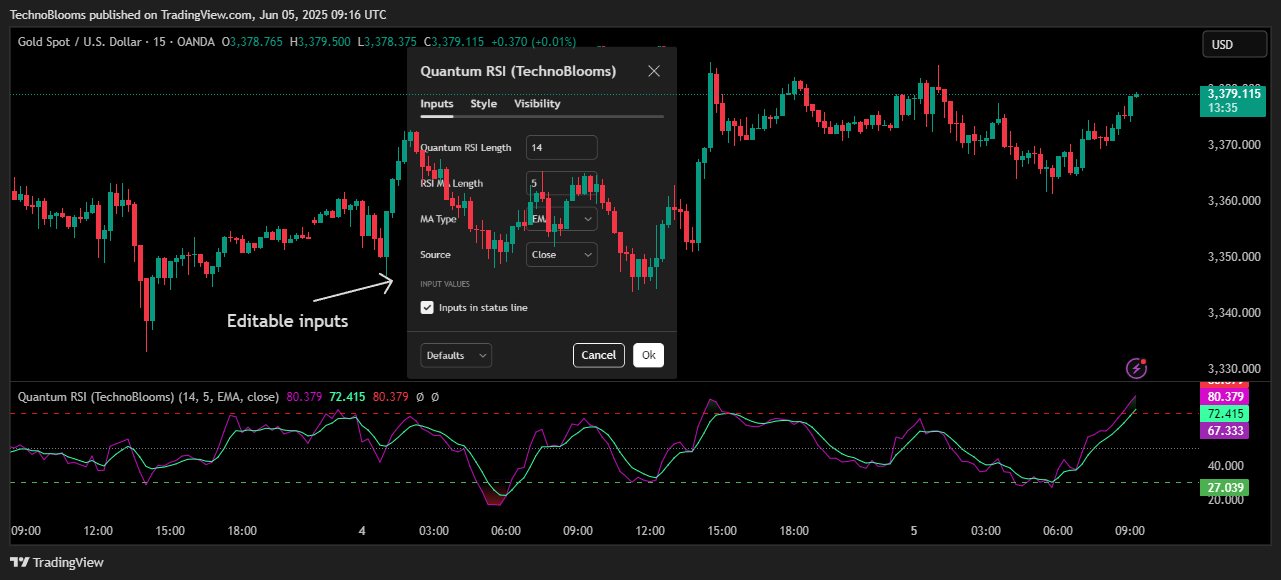Open the Source dropdown set to Close
Viewport: 1281px width, 580px height.
click(562, 254)
